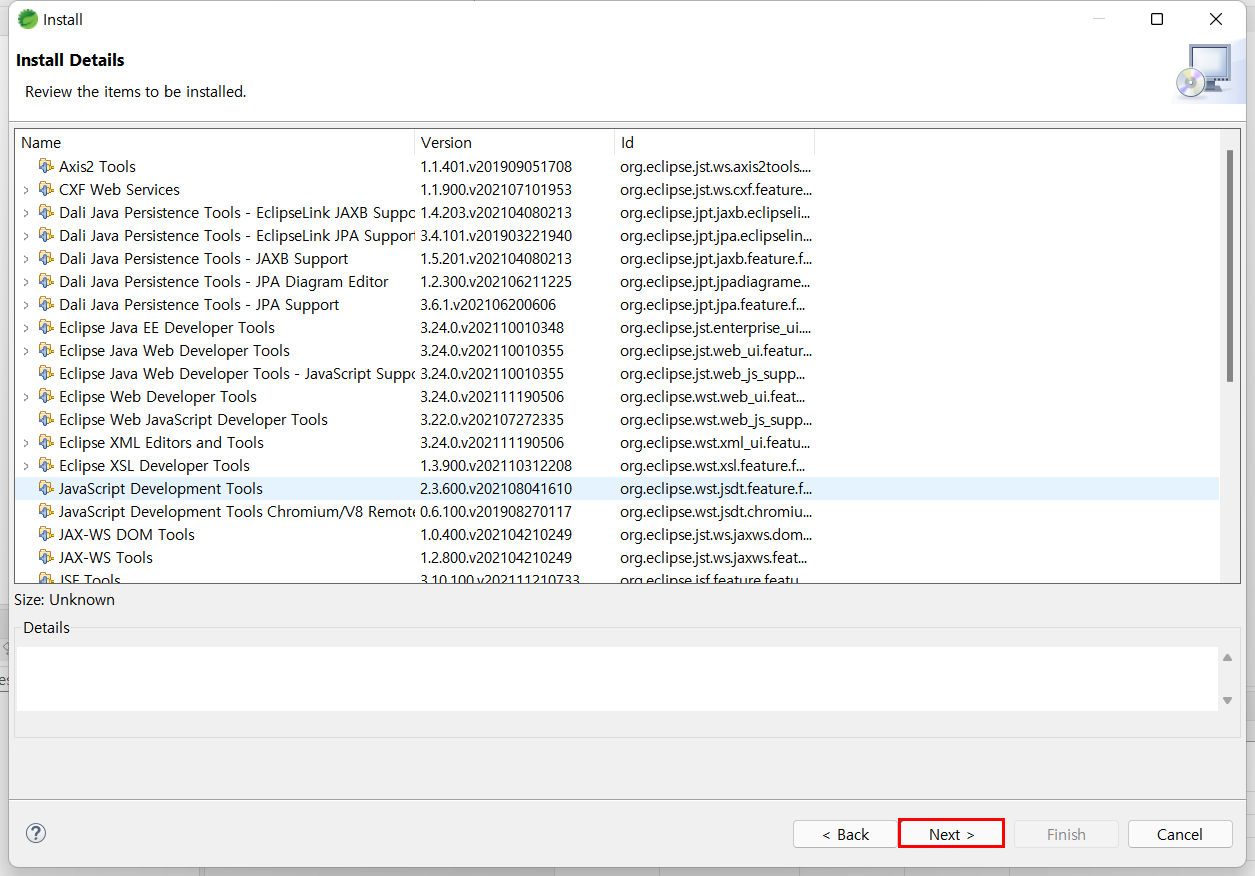1255x876 pixels.
Task: Click inside the Details text area
Action: 617,678
